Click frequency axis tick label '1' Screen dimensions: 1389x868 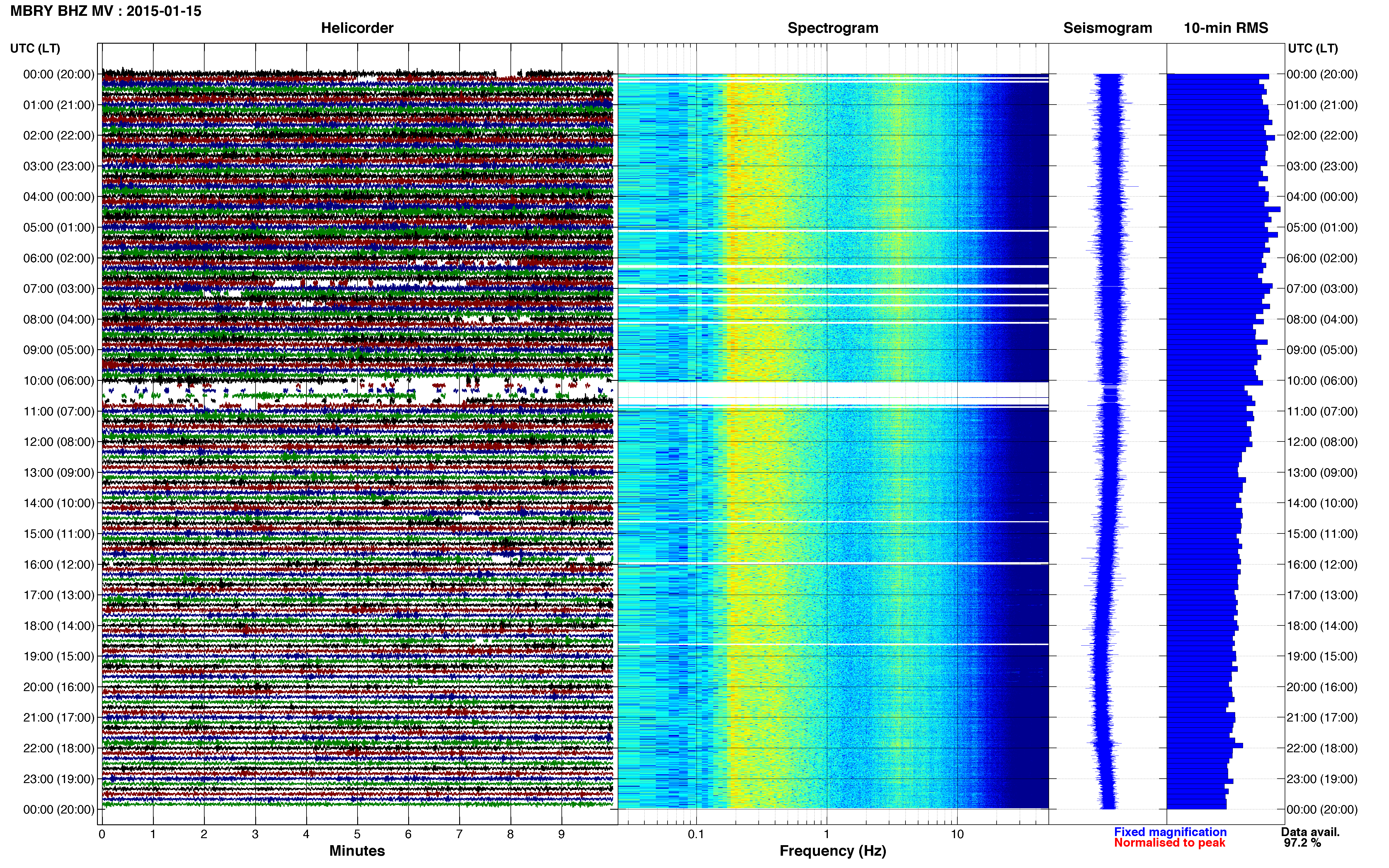click(826, 835)
